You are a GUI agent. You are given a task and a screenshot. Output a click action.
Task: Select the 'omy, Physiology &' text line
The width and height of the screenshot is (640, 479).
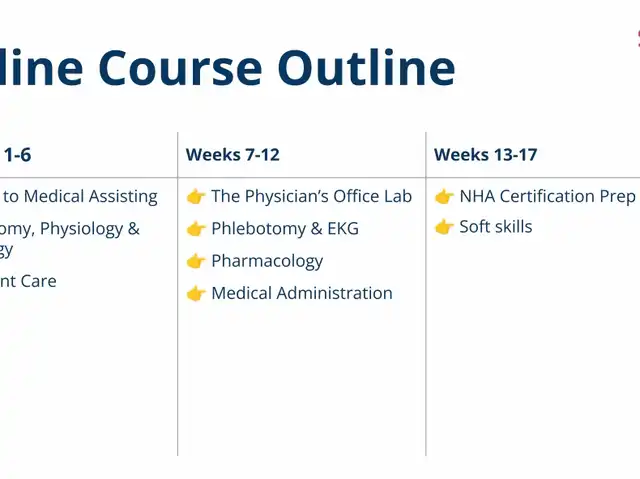(x=70, y=229)
